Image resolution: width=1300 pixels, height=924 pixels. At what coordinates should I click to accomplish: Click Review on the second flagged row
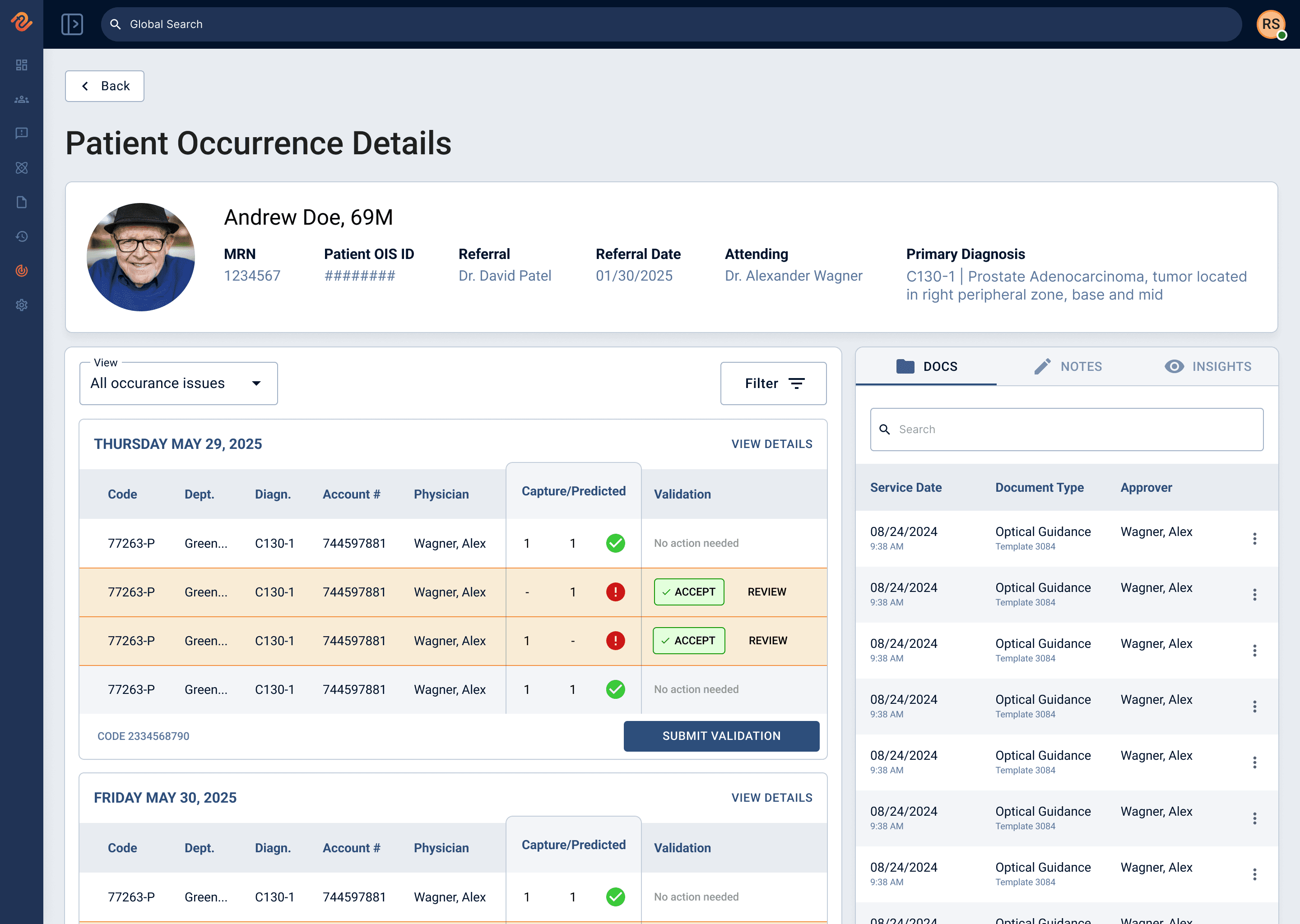(767, 641)
